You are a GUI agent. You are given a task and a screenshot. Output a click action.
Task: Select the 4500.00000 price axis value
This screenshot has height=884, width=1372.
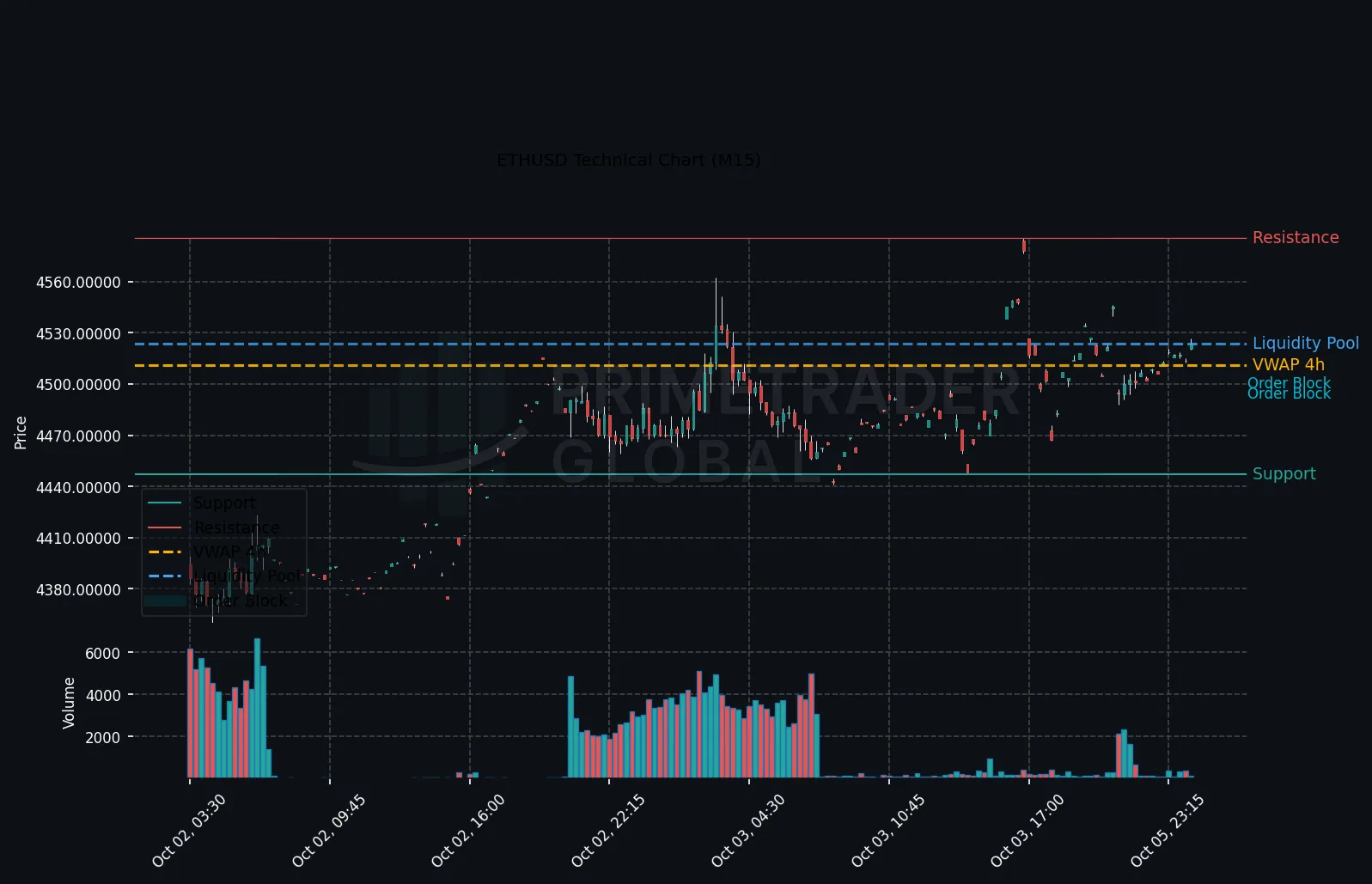click(x=78, y=385)
